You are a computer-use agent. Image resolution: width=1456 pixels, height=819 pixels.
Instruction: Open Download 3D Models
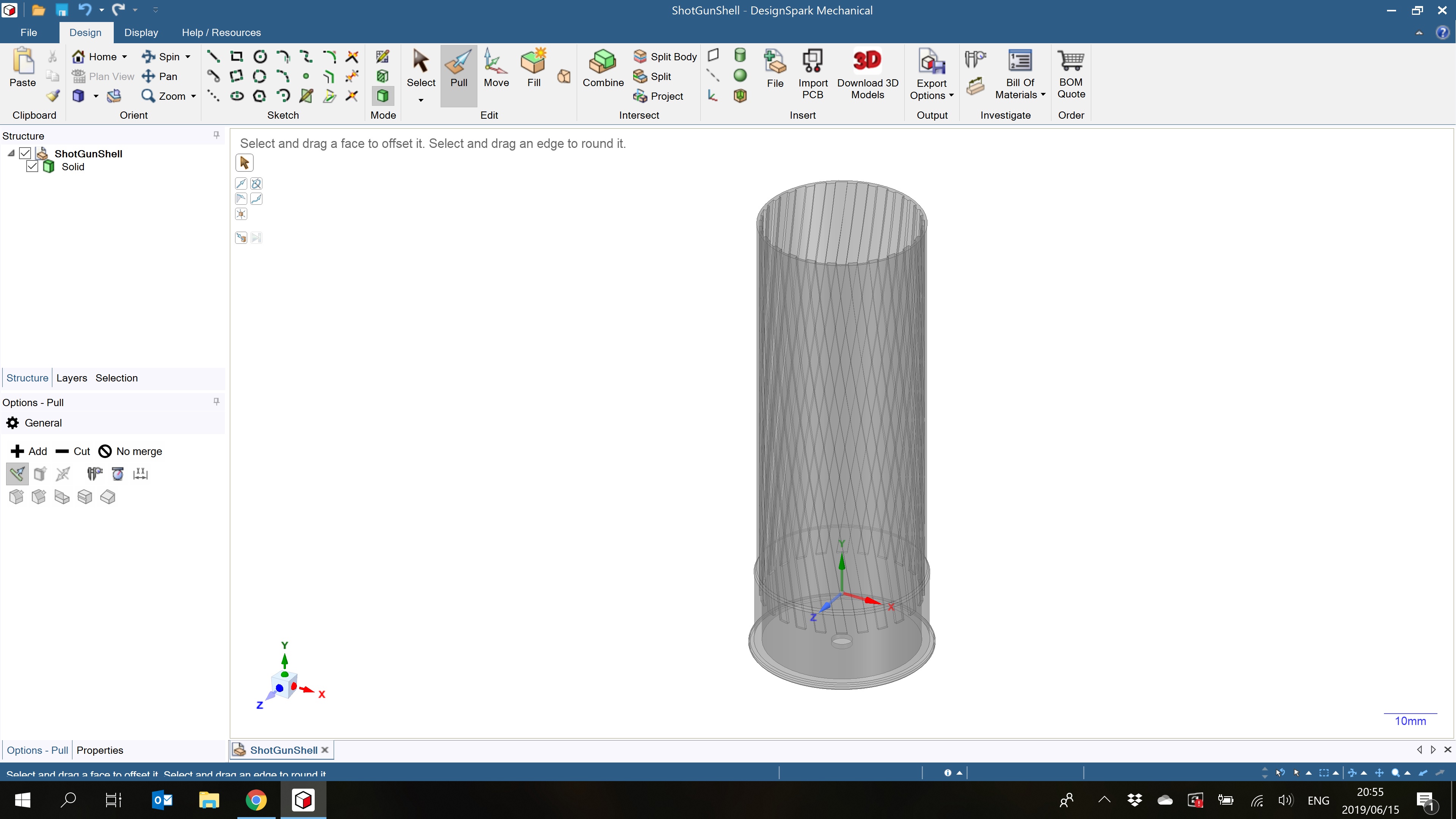pos(868,74)
